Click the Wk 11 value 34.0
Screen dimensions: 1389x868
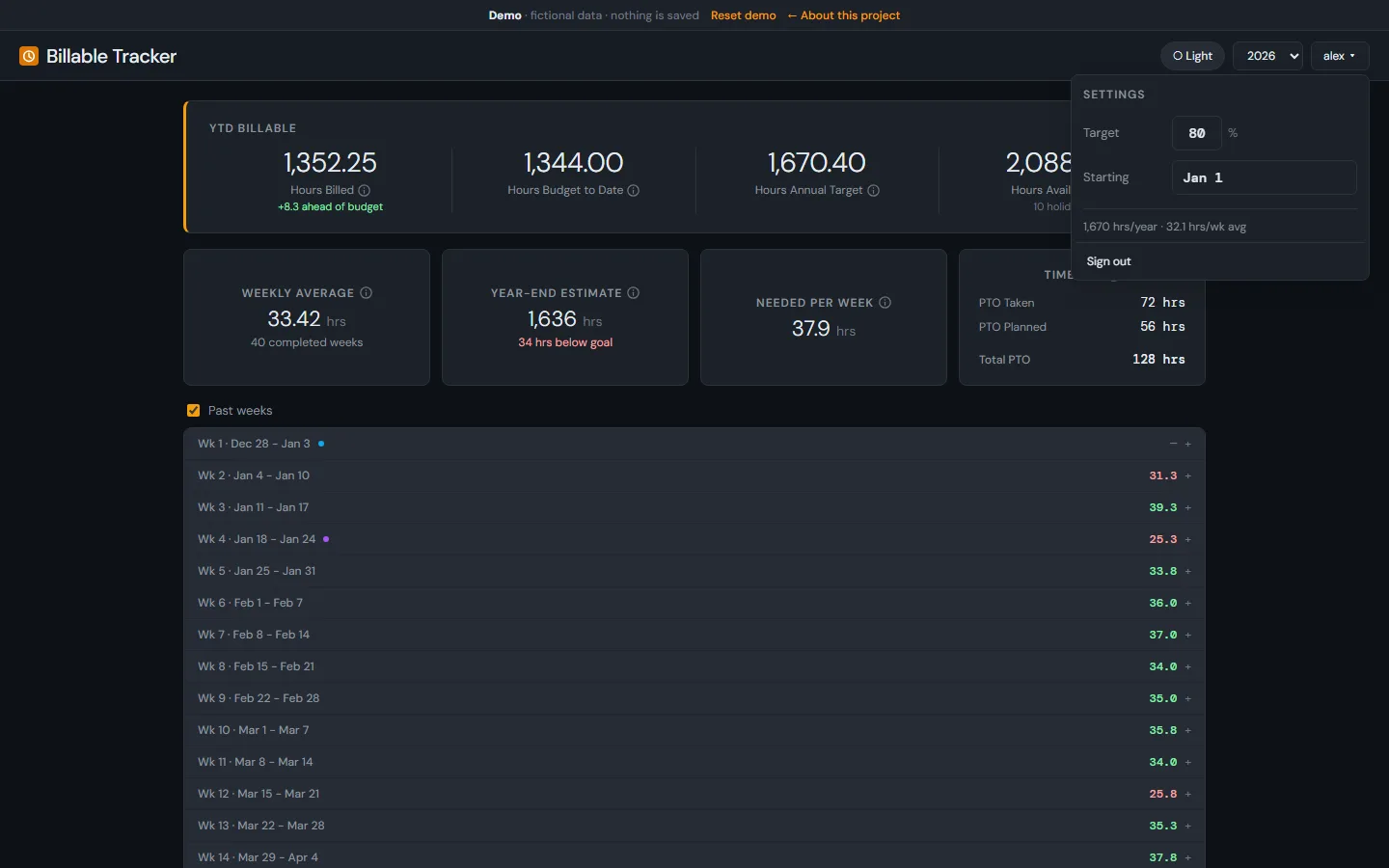pos(1163,762)
